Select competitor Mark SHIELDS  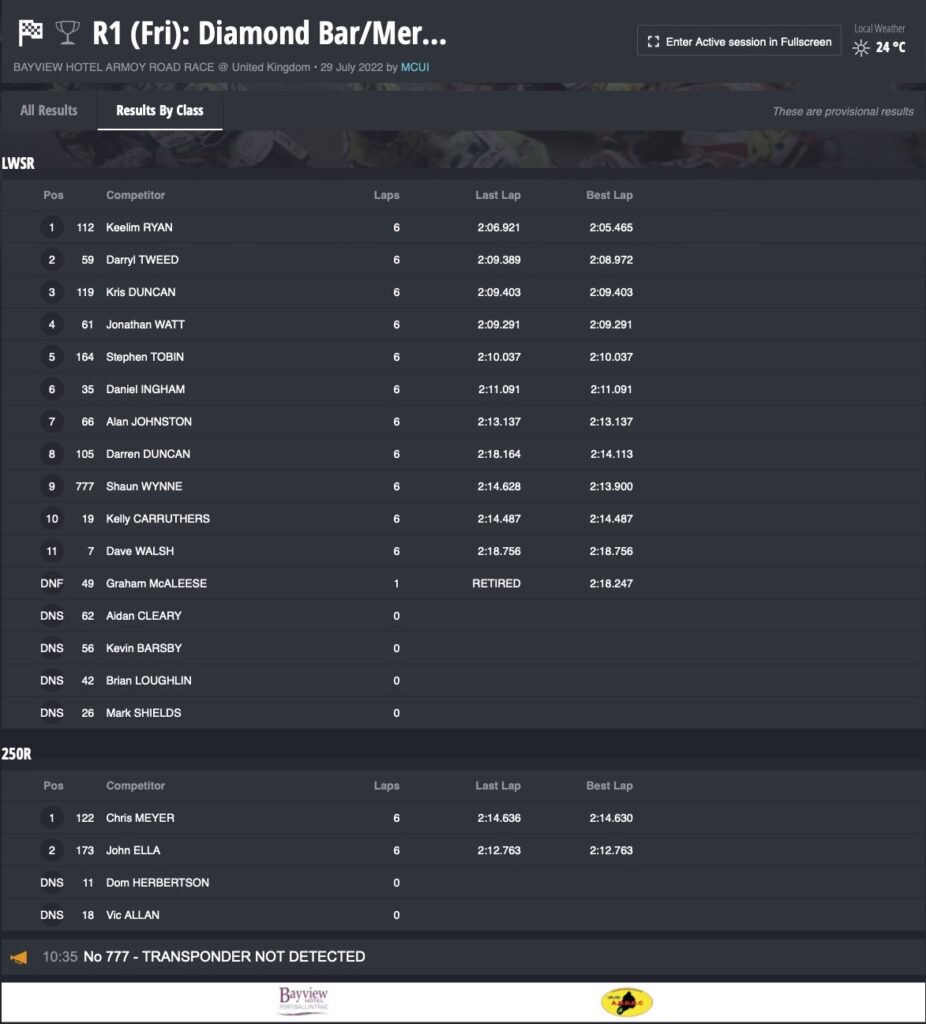point(144,713)
